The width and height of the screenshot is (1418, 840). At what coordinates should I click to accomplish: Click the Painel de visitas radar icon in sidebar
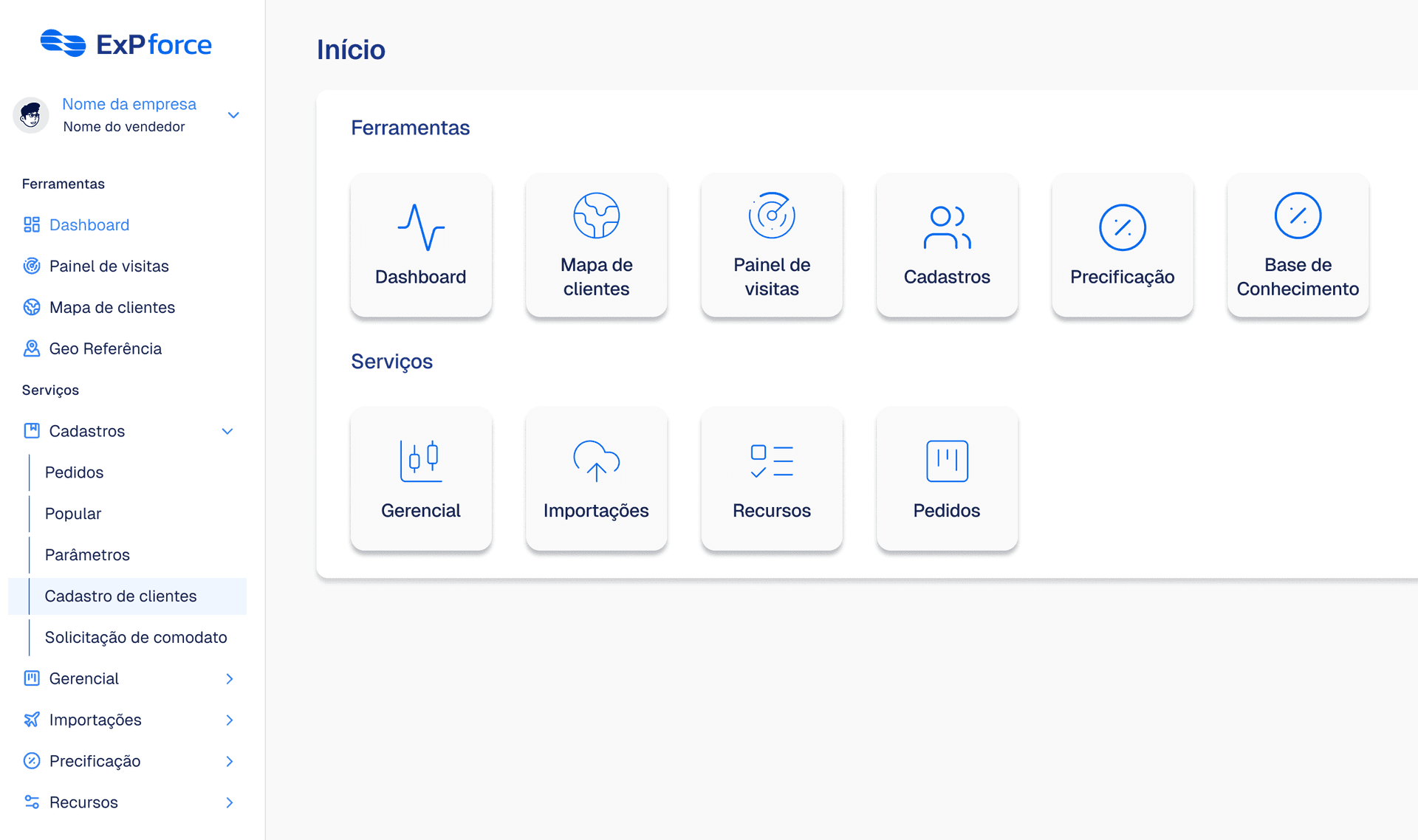(32, 266)
